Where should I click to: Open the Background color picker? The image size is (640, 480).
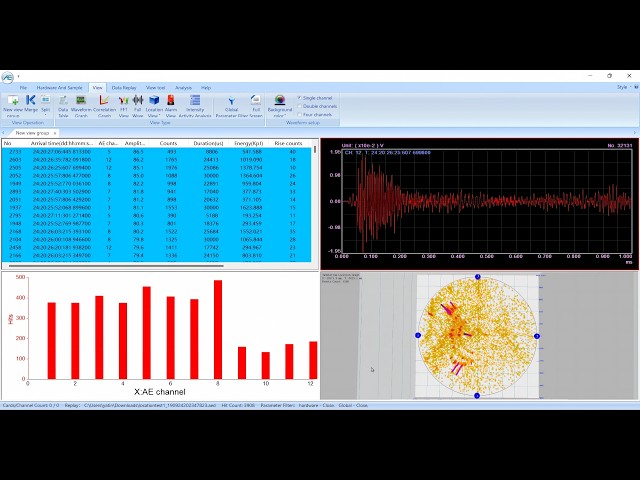tap(280, 106)
